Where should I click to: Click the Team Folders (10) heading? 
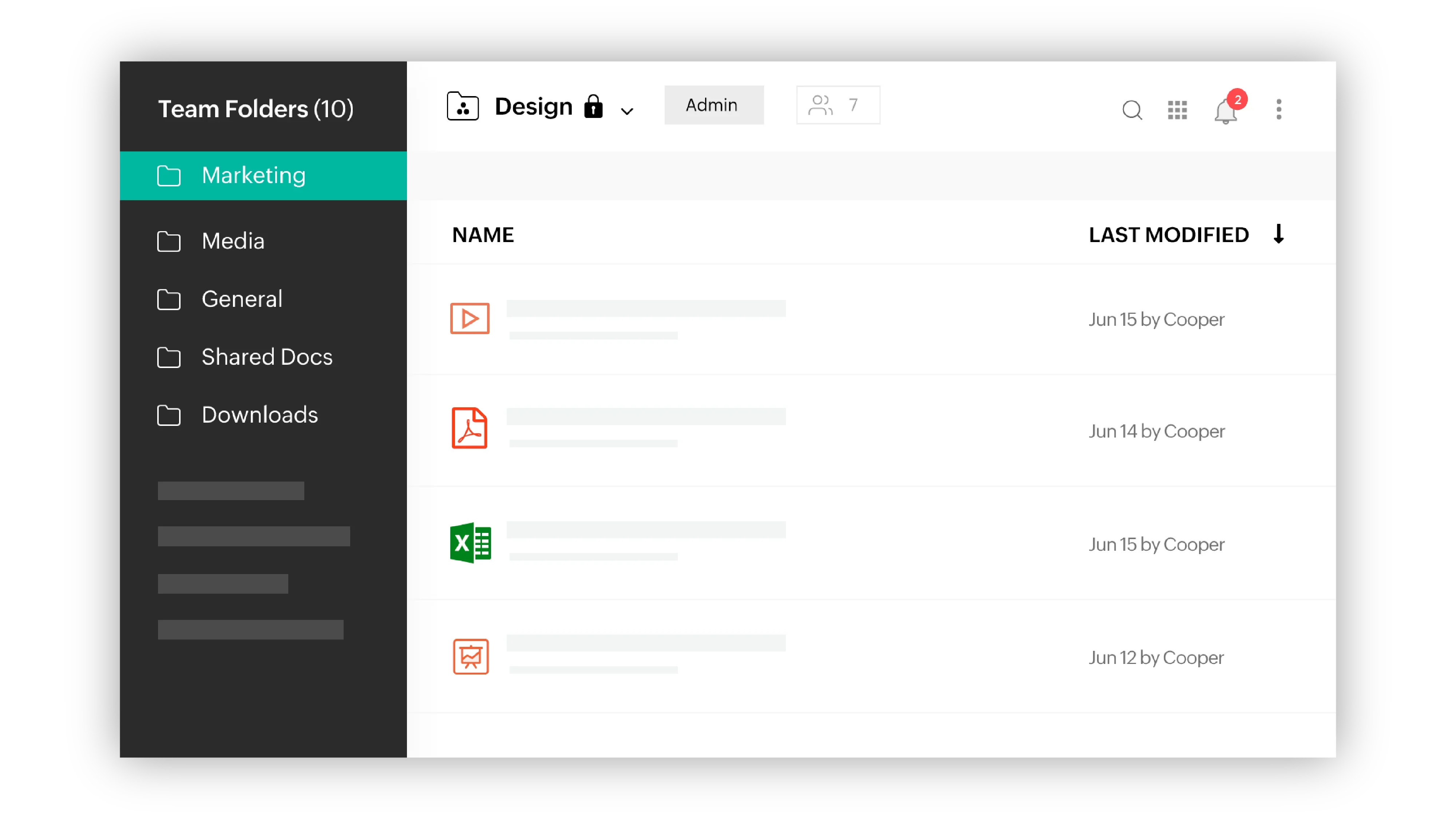[x=256, y=109]
